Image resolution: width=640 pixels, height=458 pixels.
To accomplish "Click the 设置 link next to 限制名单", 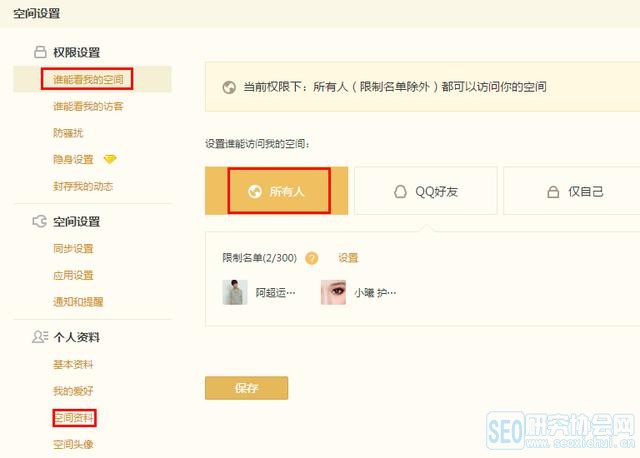I will [x=348, y=258].
